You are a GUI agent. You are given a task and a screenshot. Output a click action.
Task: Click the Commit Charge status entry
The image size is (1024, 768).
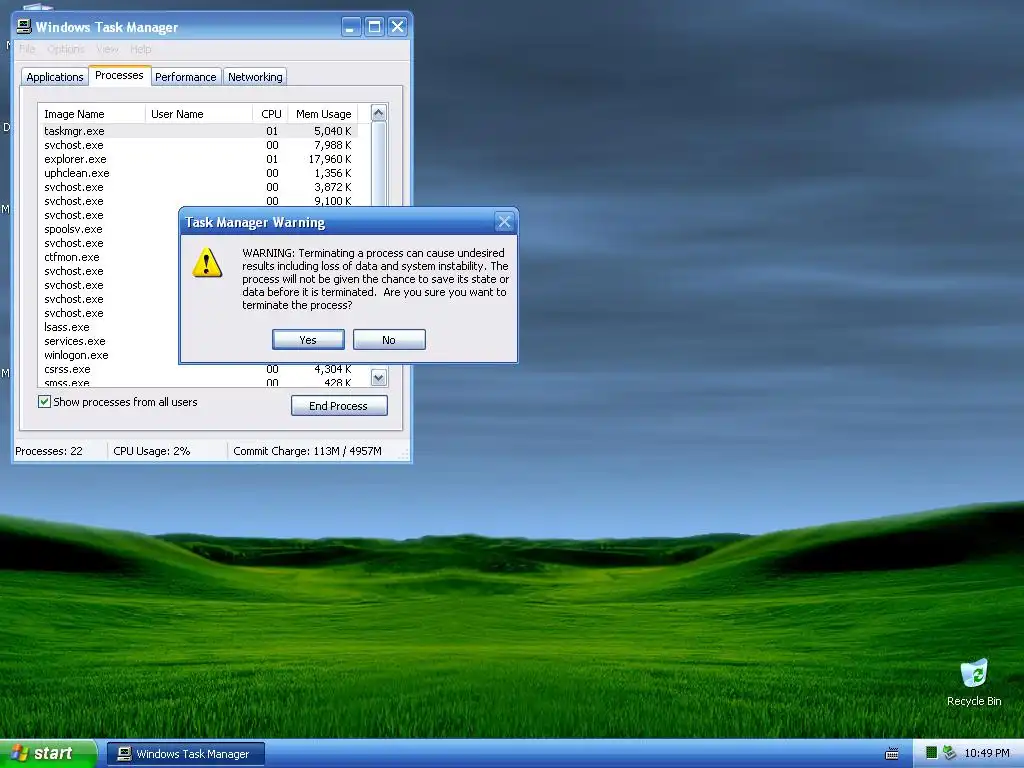point(308,451)
